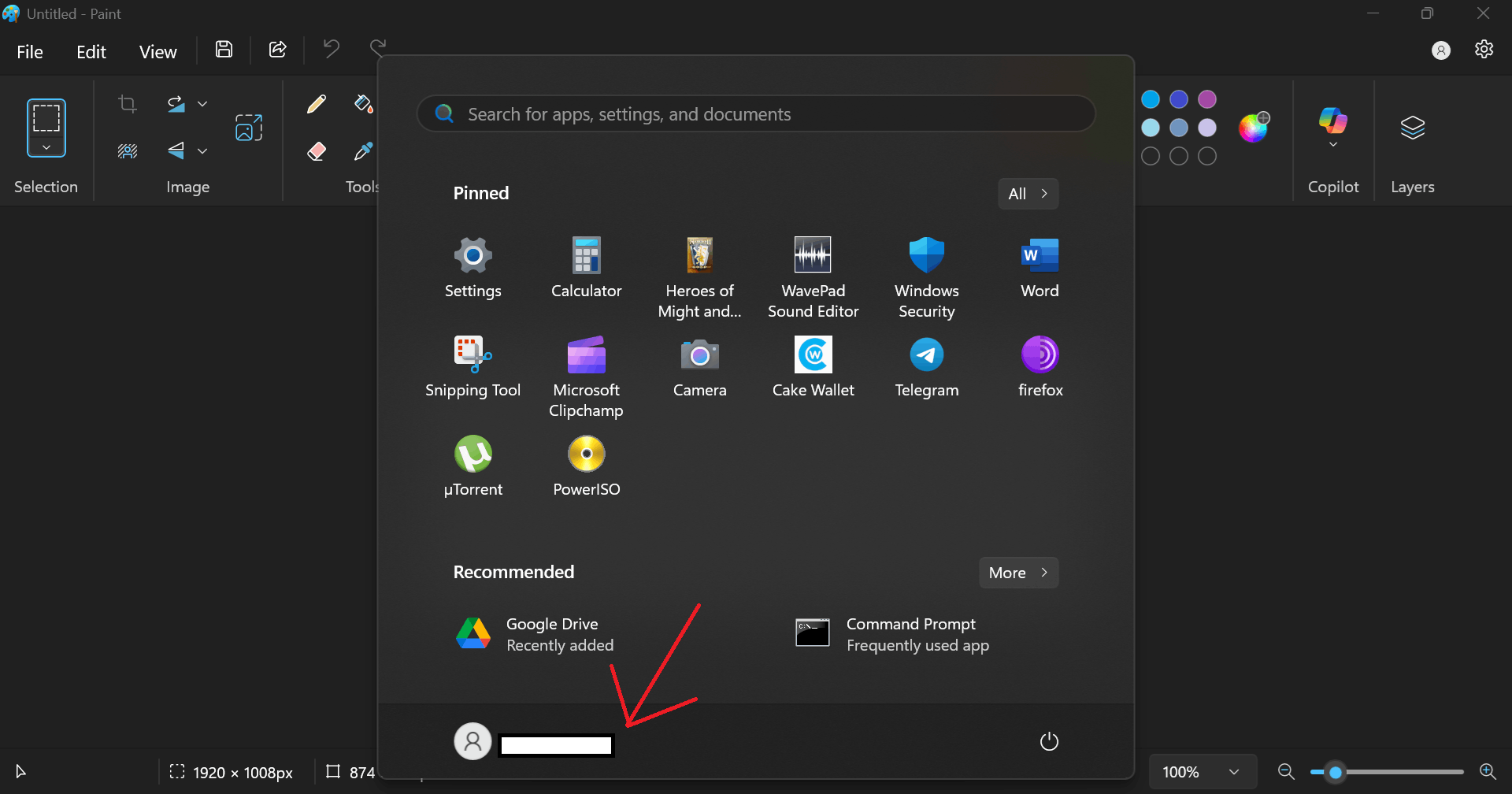1512x794 pixels.
Task: Open the Resize image tool
Action: pos(248,127)
